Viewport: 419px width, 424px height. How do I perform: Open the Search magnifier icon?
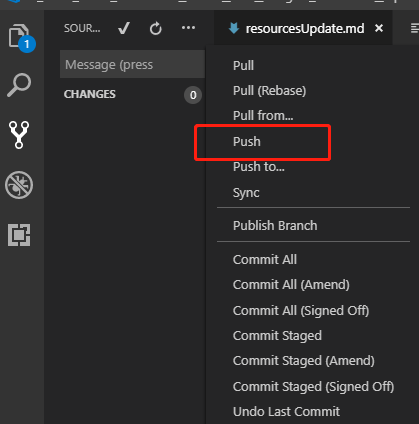(x=19, y=85)
